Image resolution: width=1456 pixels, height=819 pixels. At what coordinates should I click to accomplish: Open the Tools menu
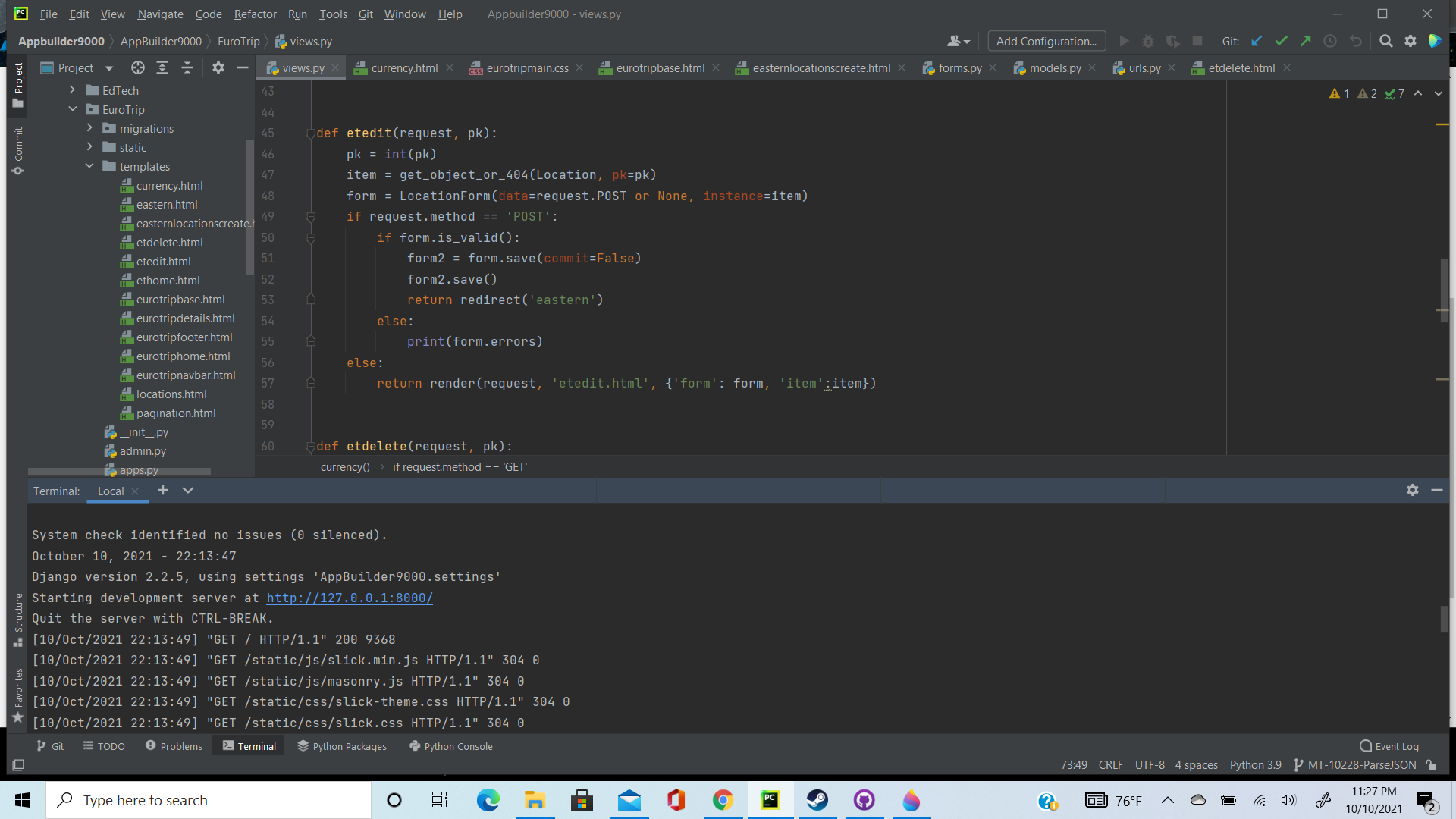pos(333,14)
